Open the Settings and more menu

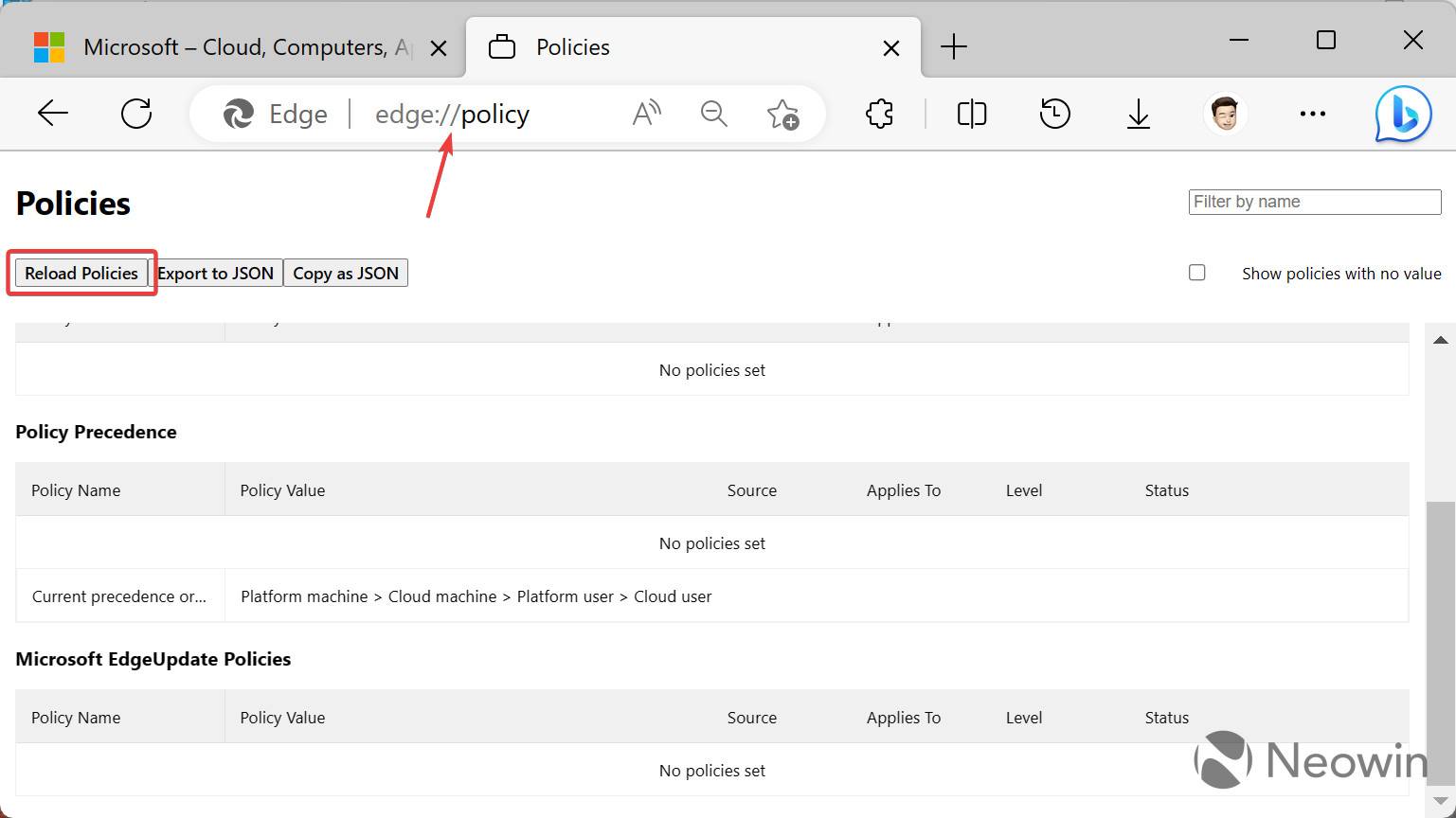coord(1312,114)
